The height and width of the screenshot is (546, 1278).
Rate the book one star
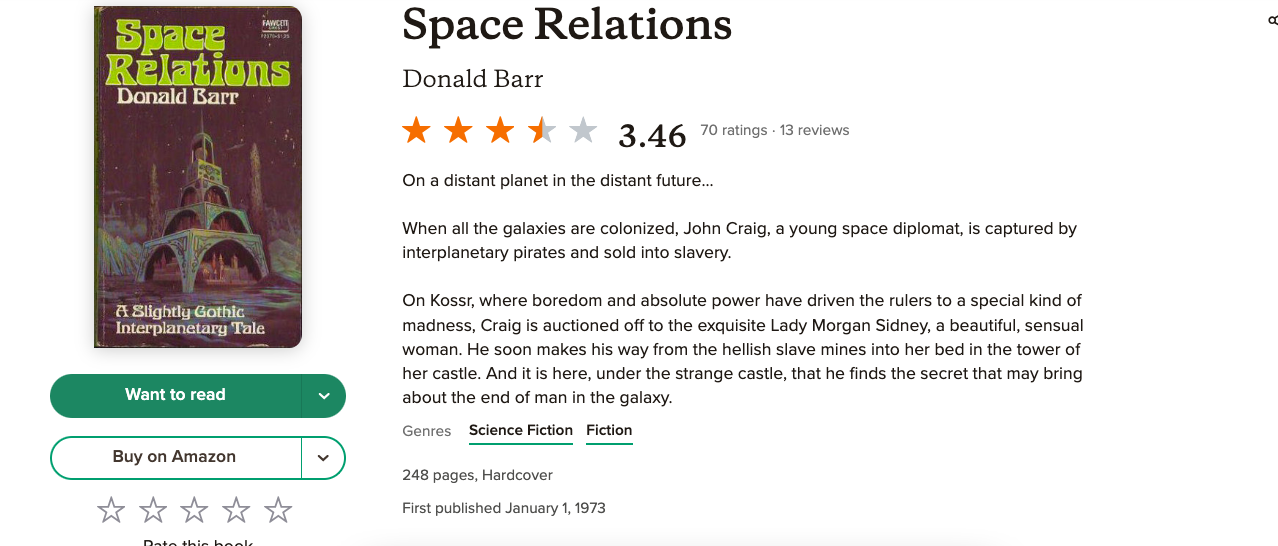[111, 511]
